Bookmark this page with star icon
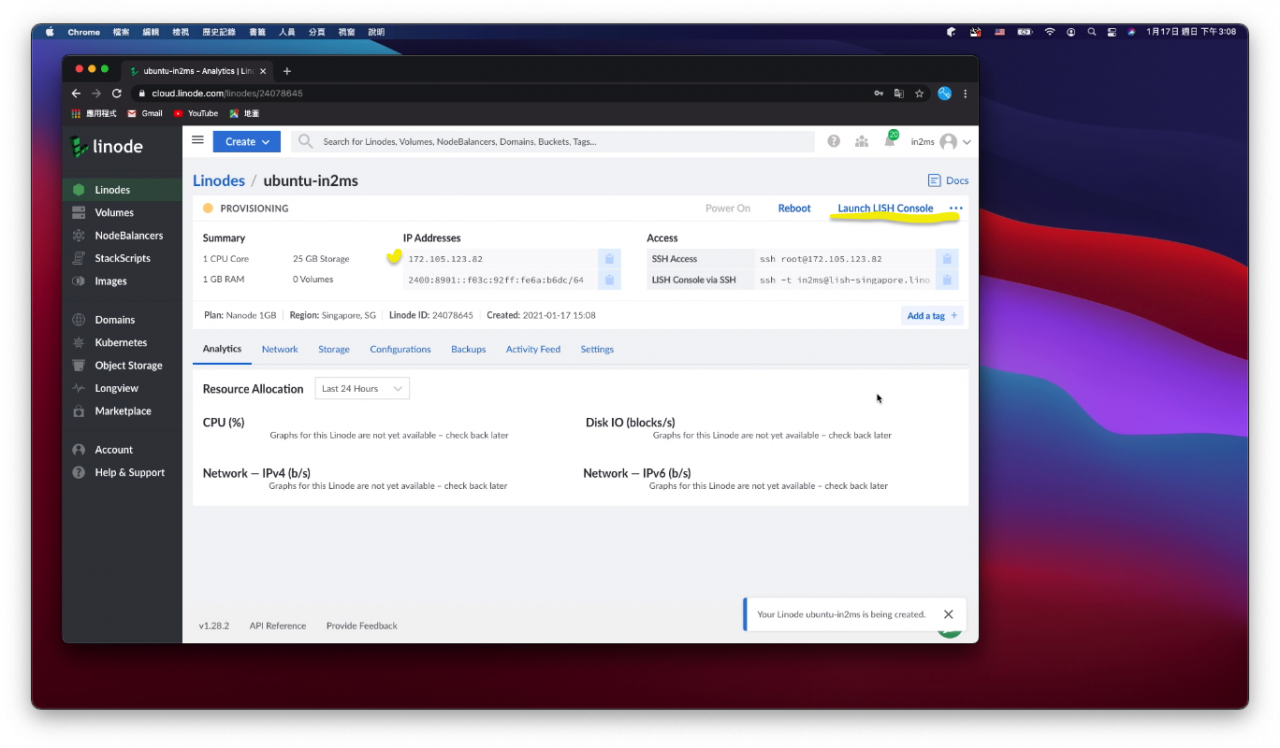 [919, 93]
